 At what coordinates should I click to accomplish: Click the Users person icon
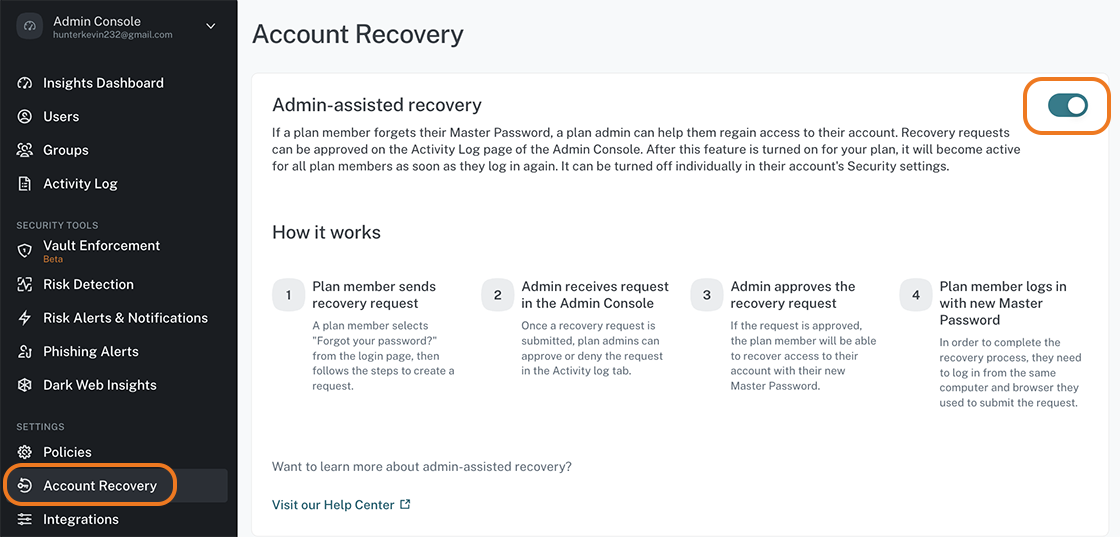tap(25, 116)
